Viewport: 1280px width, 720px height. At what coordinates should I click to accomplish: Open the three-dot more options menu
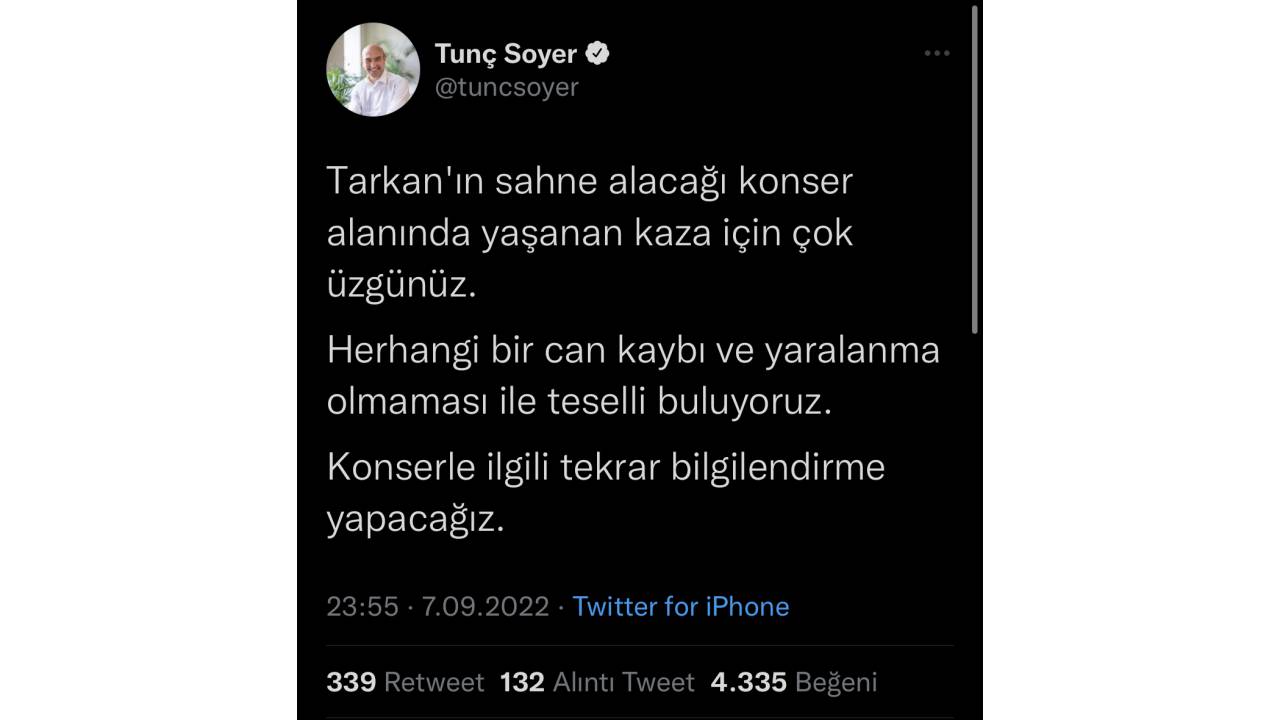(936, 54)
